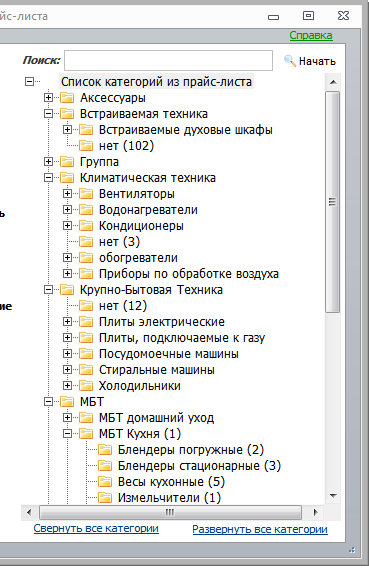Click the vertical scrollbar down arrow
This screenshot has height=568, width=369.
(333, 496)
